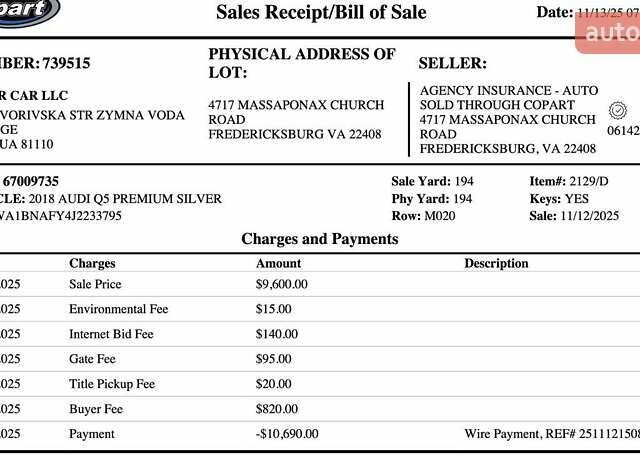
Task: Click the Charges and Payments heading
Action: pyautogui.click(x=320, y=239)
